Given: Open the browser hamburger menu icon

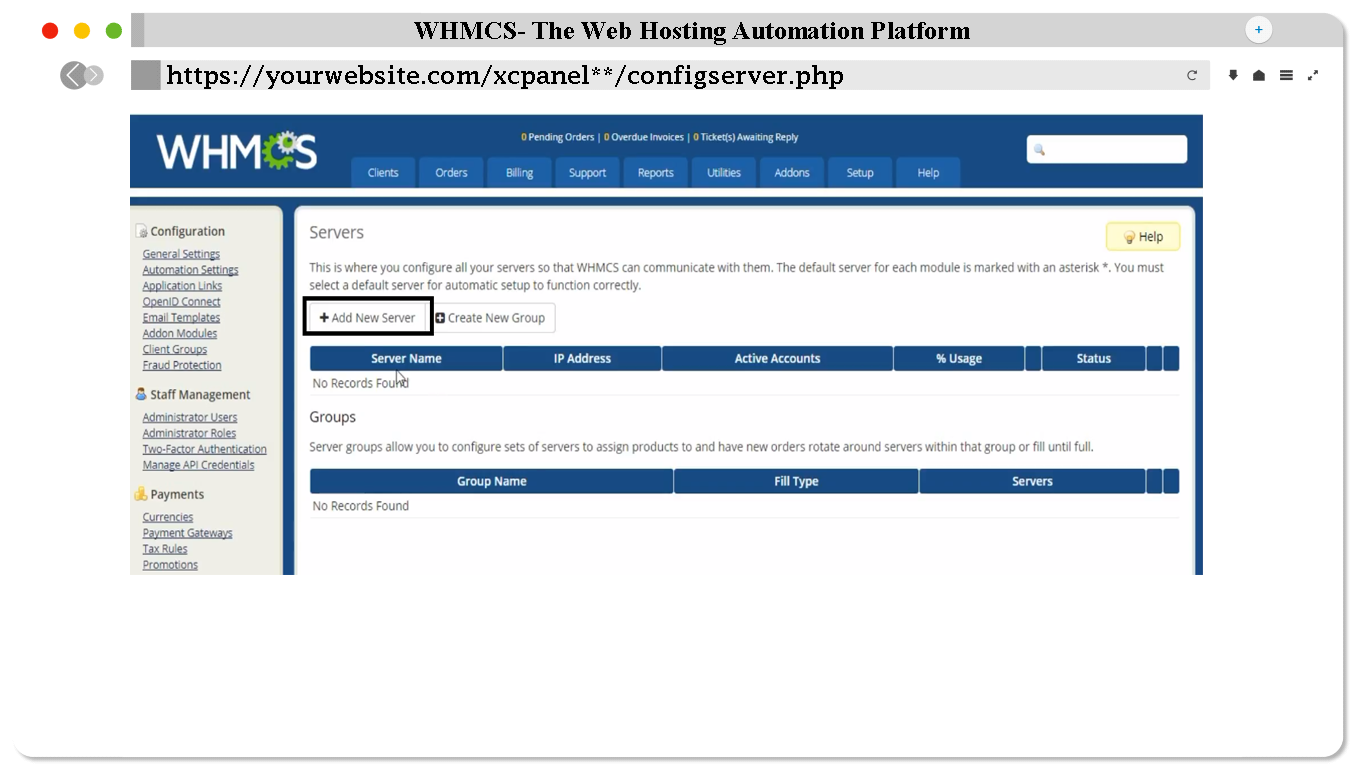Looking at the screenshot, I should coord(1286,75).
